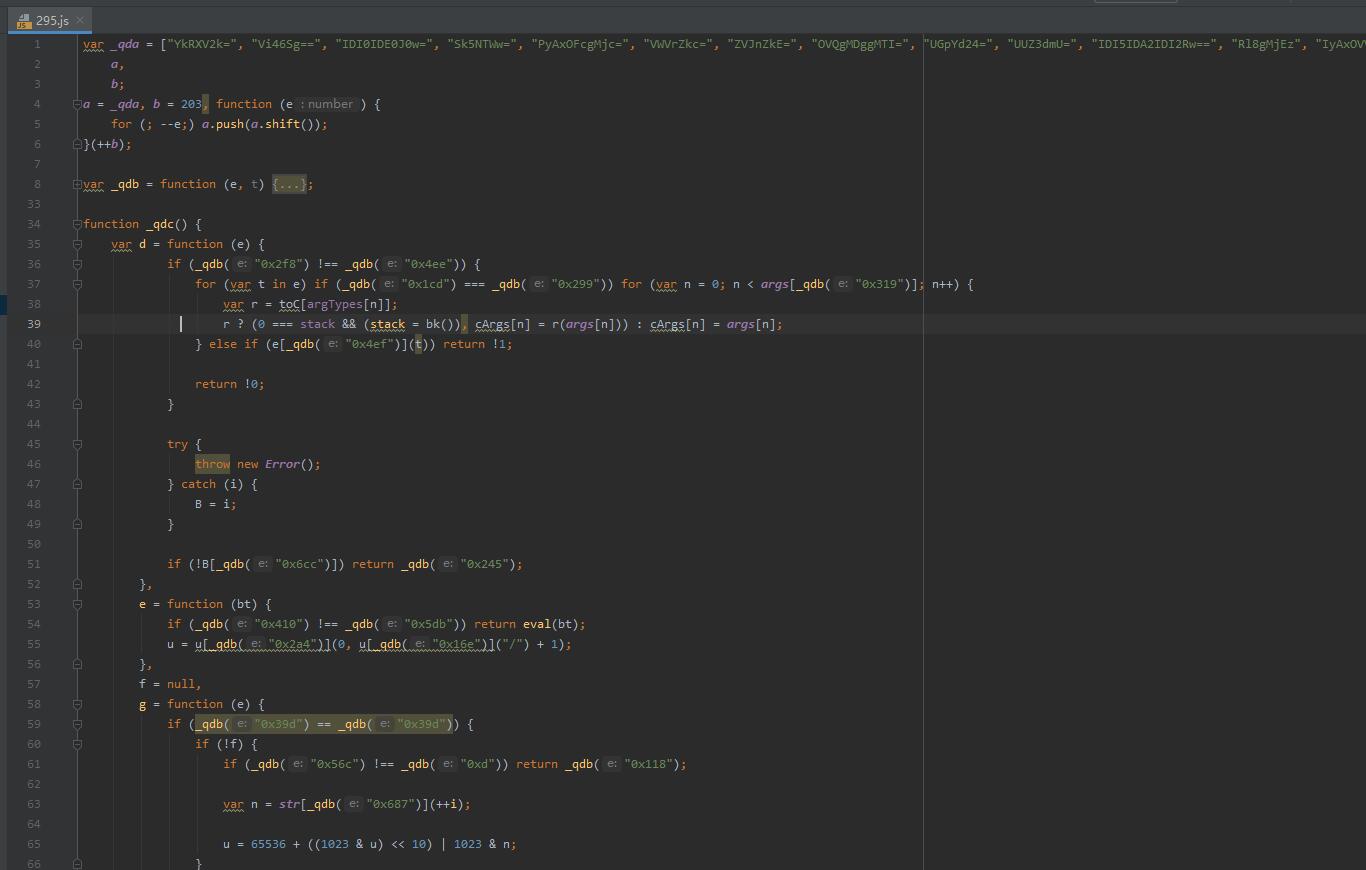
Task: Click 'f = null,' on line 57
Action: click(170, 684)
